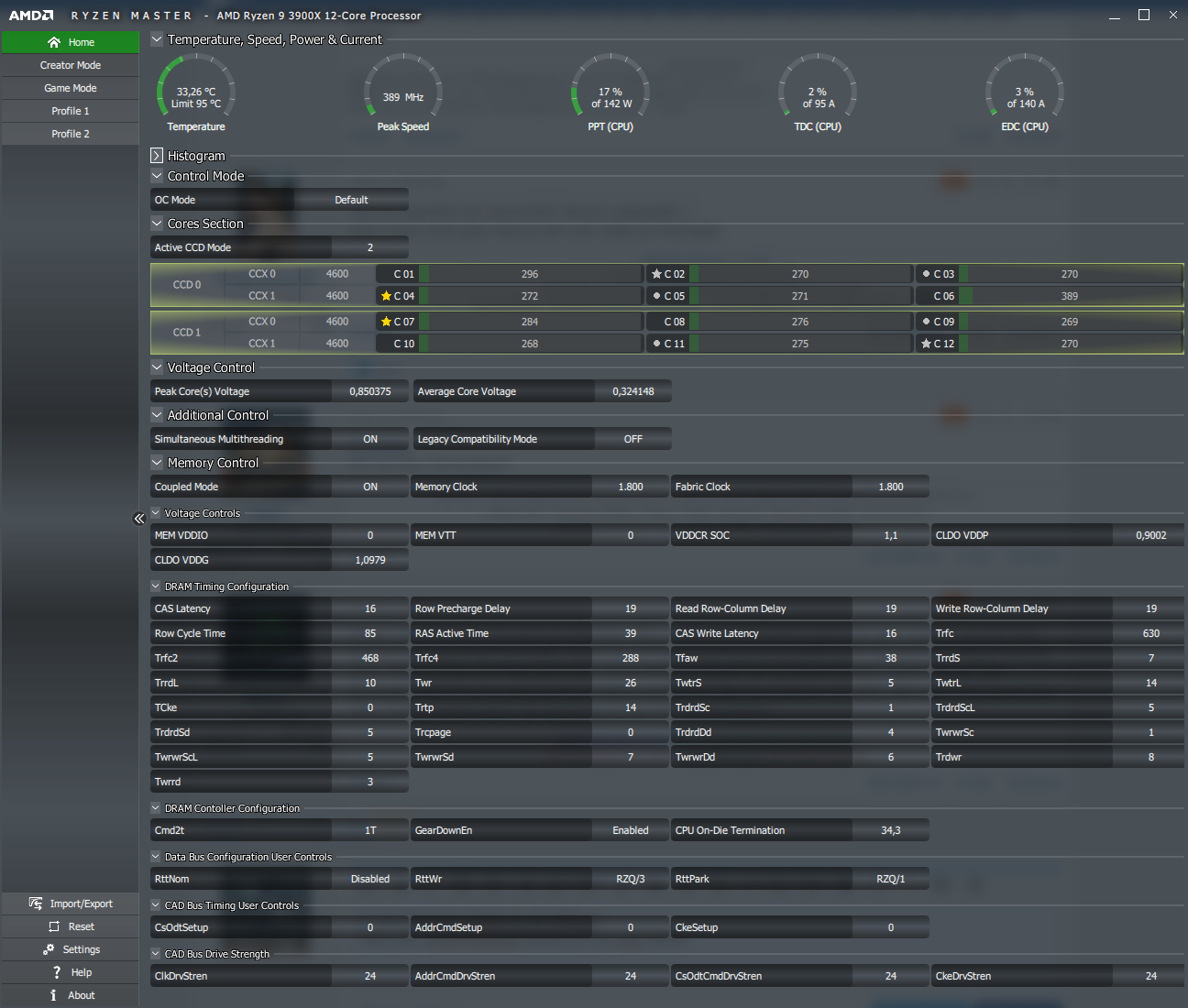
Task: Collapse the Control Mode section
Action: pyautogui.click(x=157, y=176)
